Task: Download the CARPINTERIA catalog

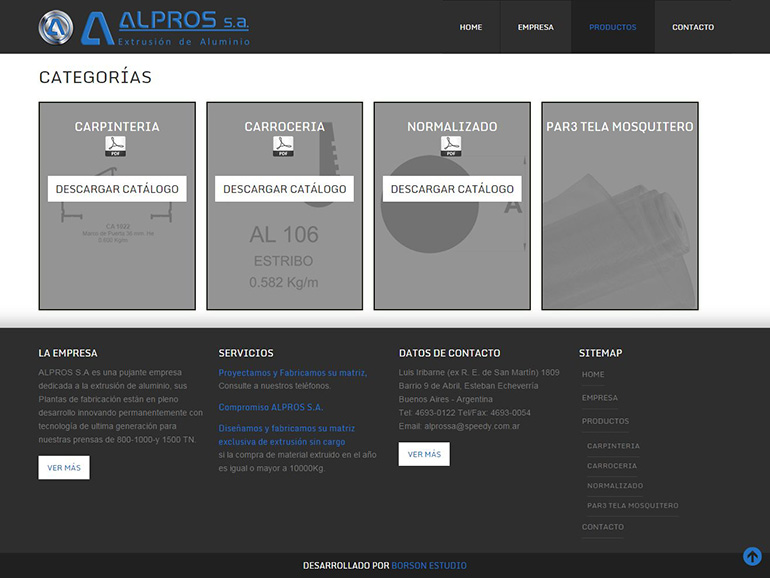Action: 117,189
